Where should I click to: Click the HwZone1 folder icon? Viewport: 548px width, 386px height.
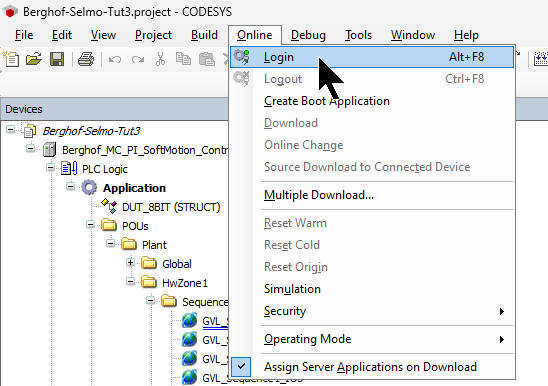[149, 282]
